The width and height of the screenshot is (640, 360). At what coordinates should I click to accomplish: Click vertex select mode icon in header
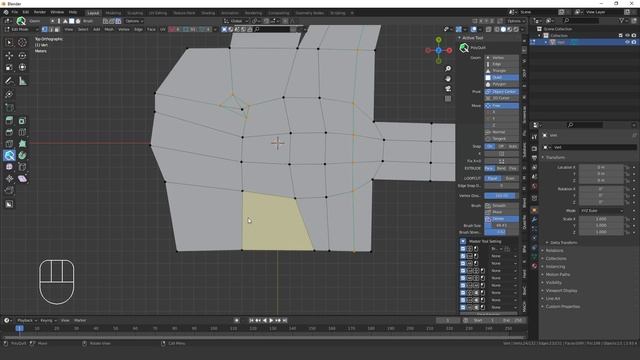point(44,29)
